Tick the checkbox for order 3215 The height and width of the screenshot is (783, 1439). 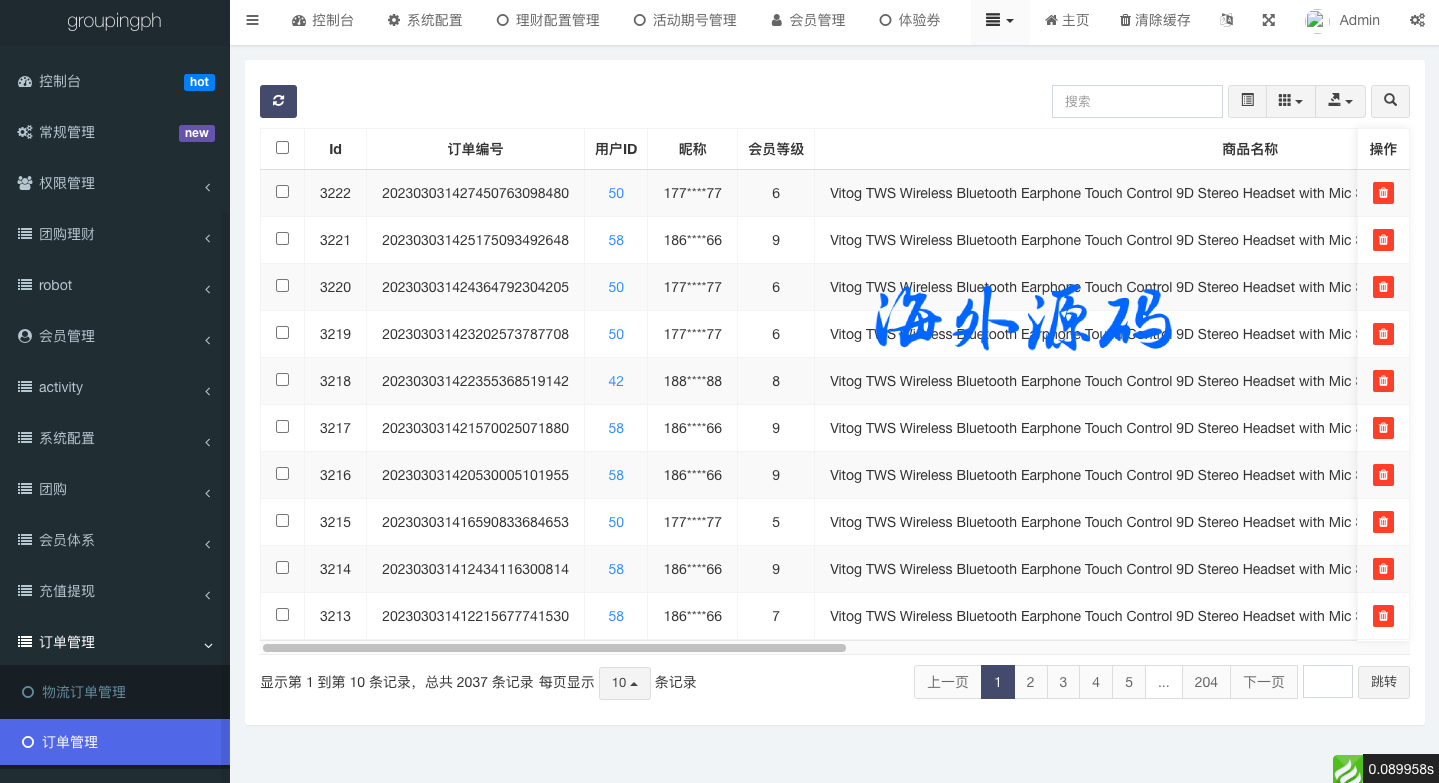282,521
